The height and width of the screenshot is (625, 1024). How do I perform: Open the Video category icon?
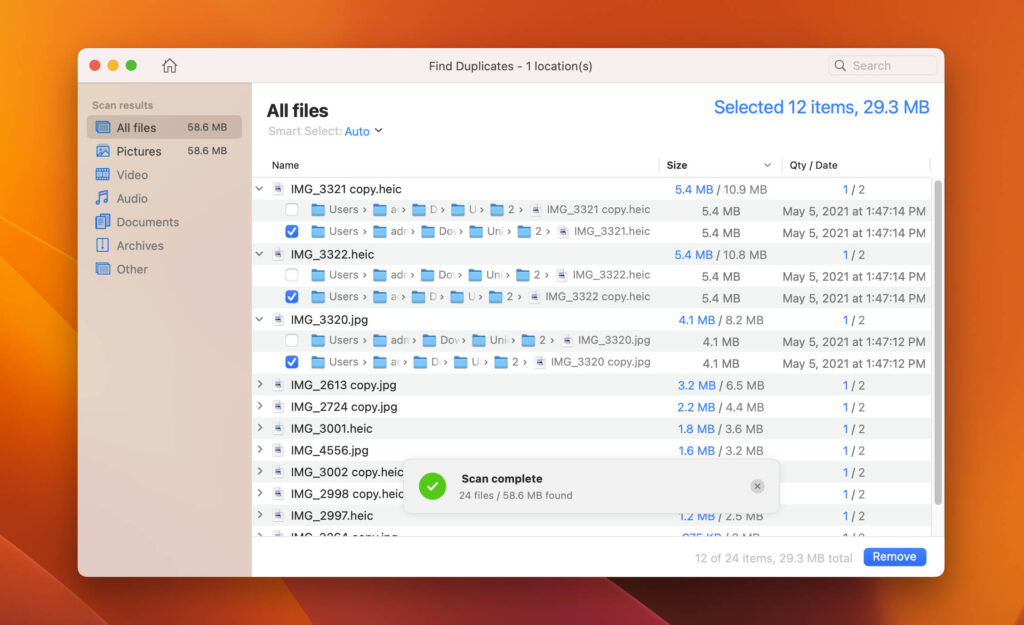click(x=102, y=174)
